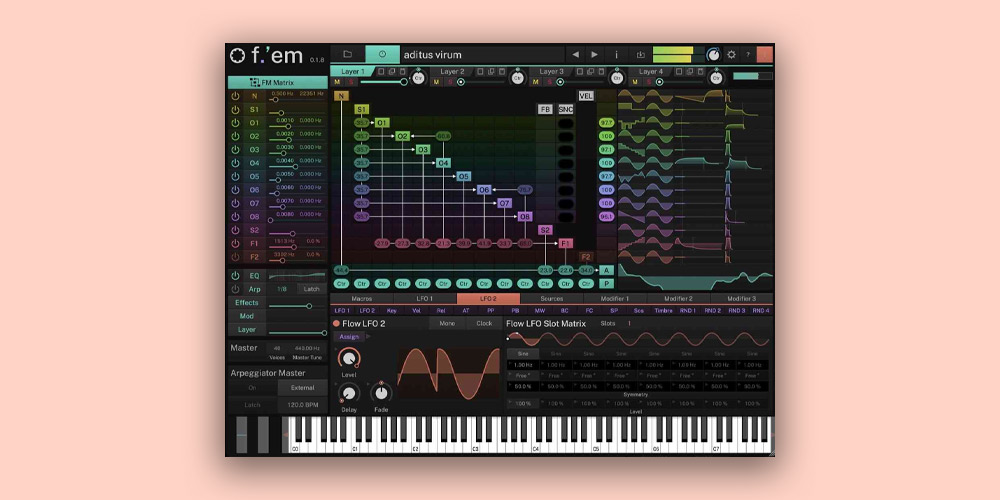
Task: Click the help question mark icon
Action: click(747, 54)
